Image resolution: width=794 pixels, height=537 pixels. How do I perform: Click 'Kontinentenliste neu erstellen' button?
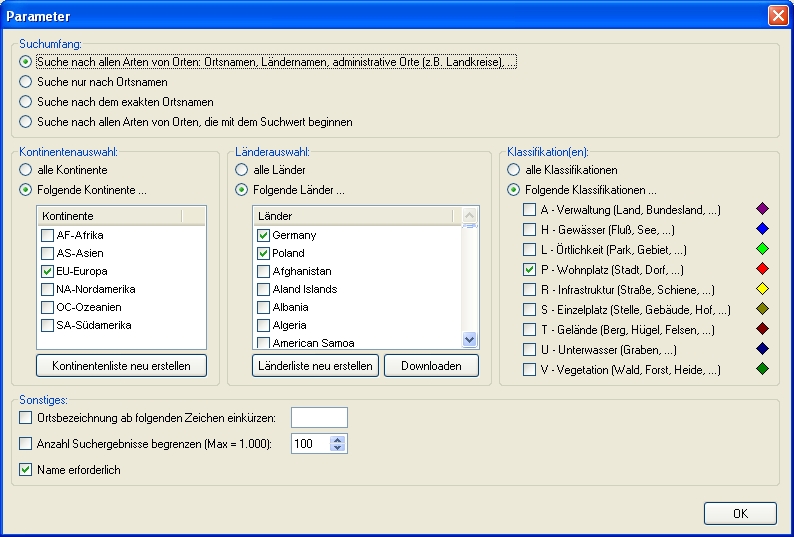click(x=122, y=366)
